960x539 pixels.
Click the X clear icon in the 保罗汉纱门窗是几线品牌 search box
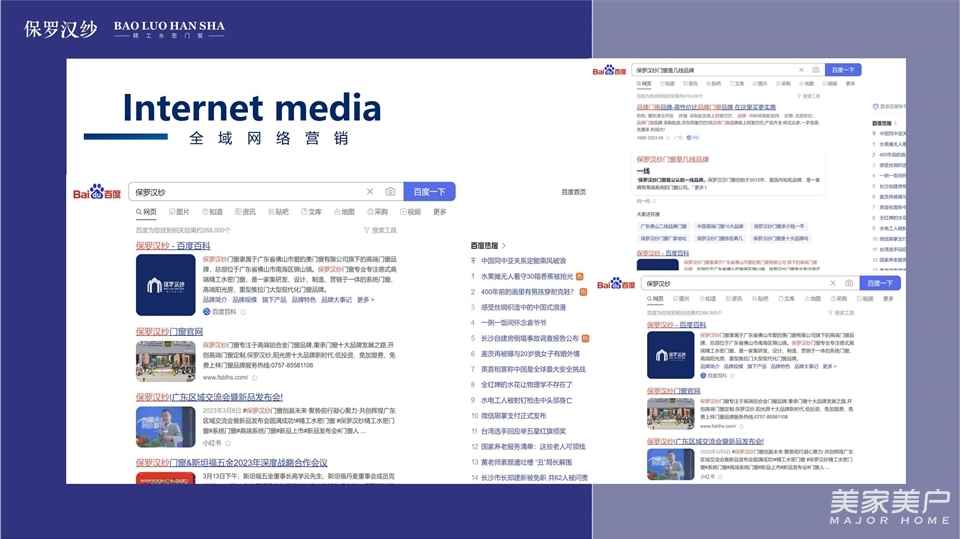pos(800,70)
